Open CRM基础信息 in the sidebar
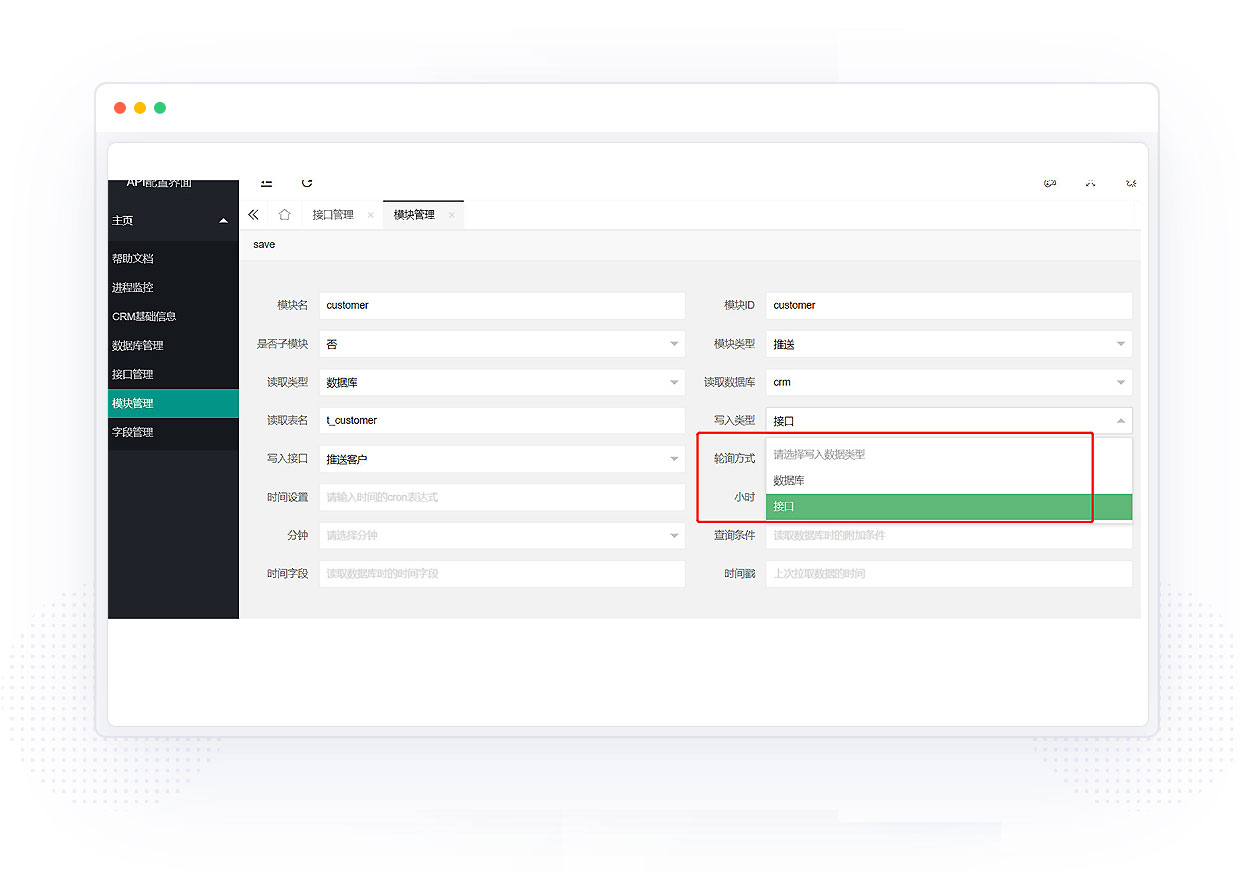Image resolution: width=1240 pixels, height=880 pixels. tap(173, 316)
